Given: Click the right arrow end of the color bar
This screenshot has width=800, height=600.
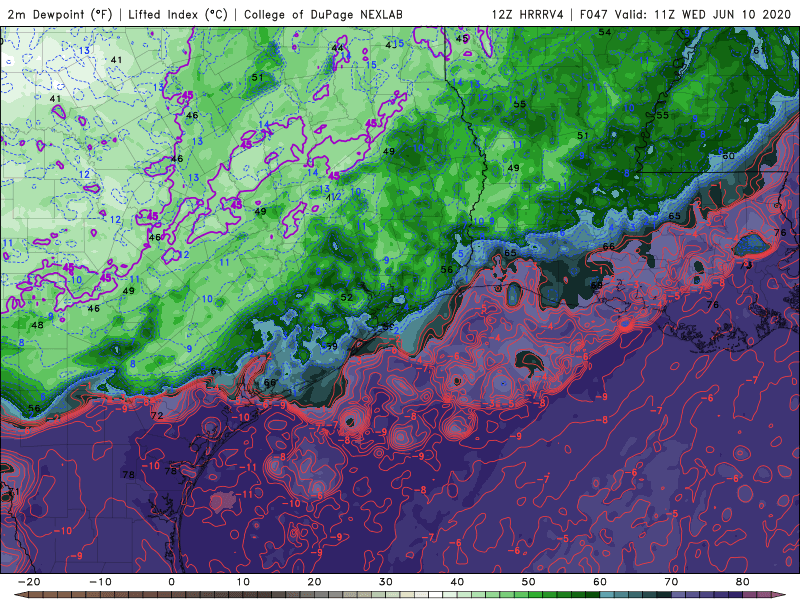Looking at the screenshot, I should tap(779, 594).
